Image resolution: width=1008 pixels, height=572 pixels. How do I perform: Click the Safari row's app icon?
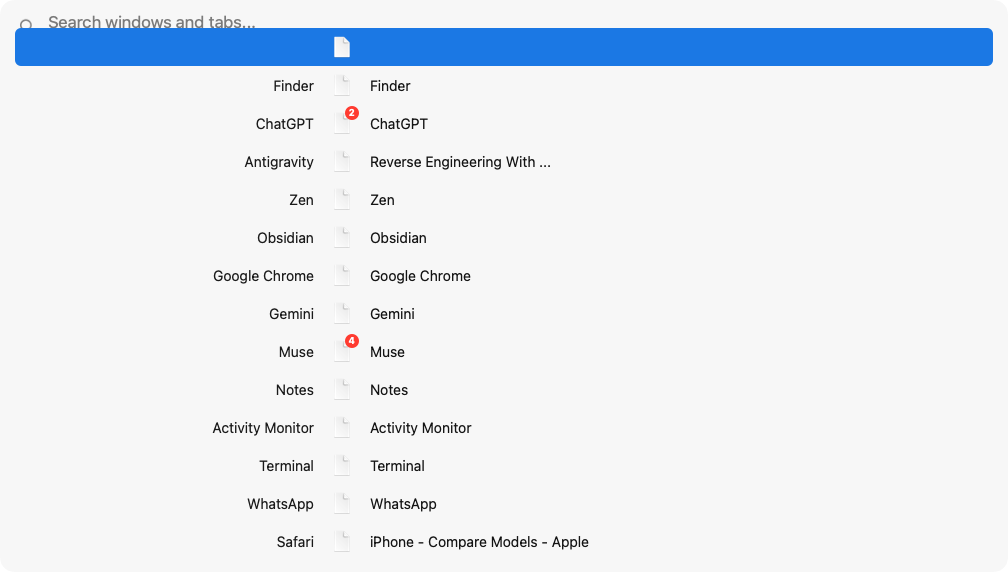tap(342, 541)
